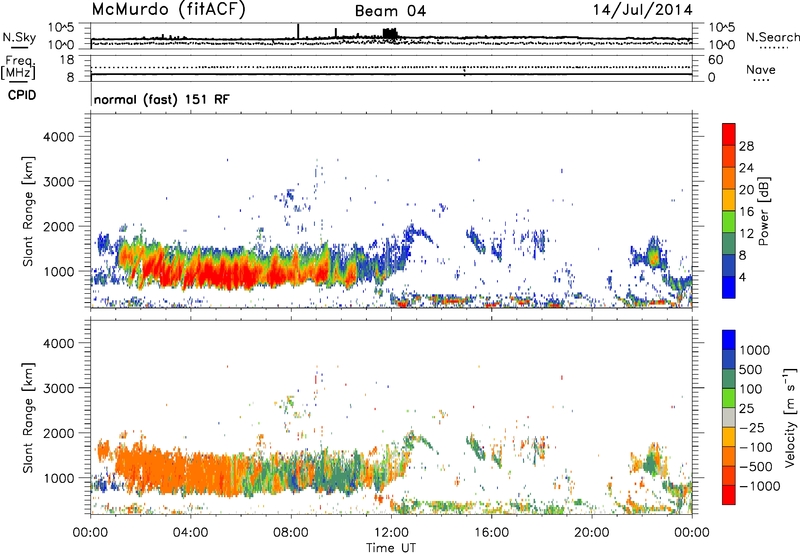Viewport: 800px width, 554px height.
Task: Click the 'Velocity [m s⁻¹]' color bar title
Action: coord(790,417)
